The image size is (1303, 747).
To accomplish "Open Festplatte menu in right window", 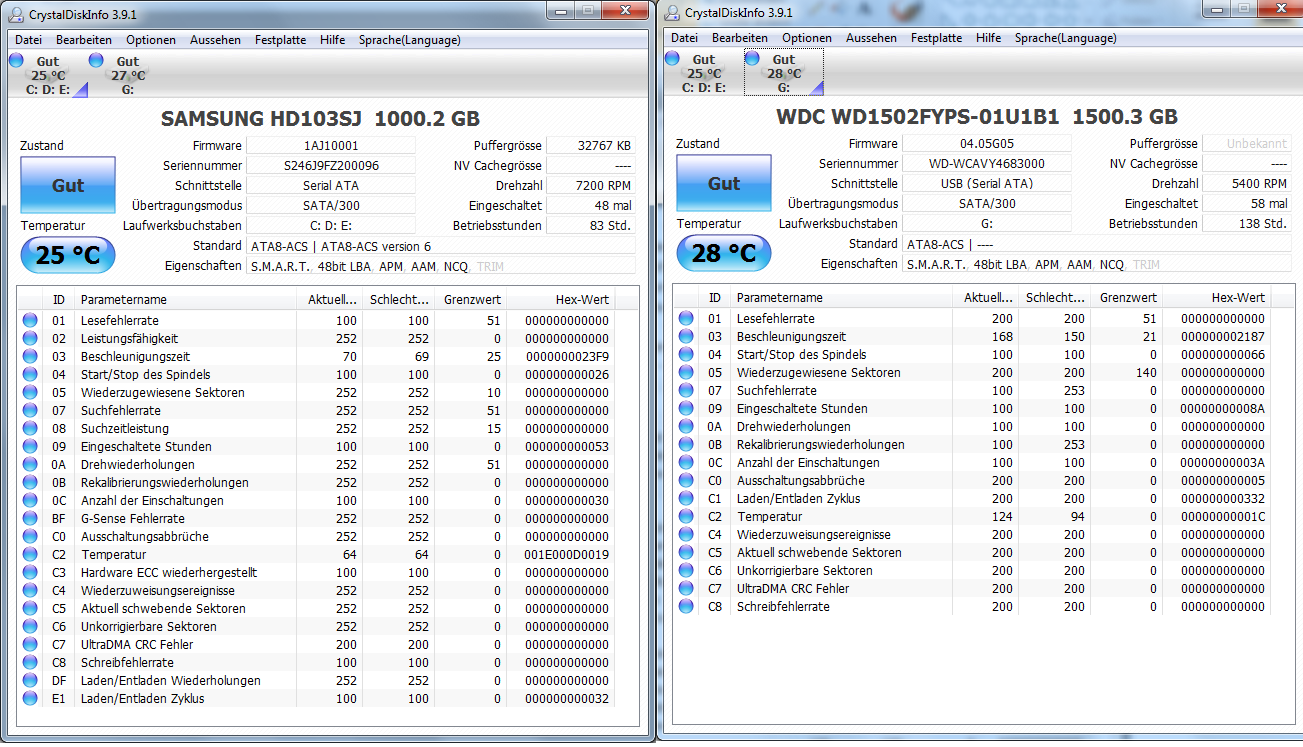I will (936, 38).
